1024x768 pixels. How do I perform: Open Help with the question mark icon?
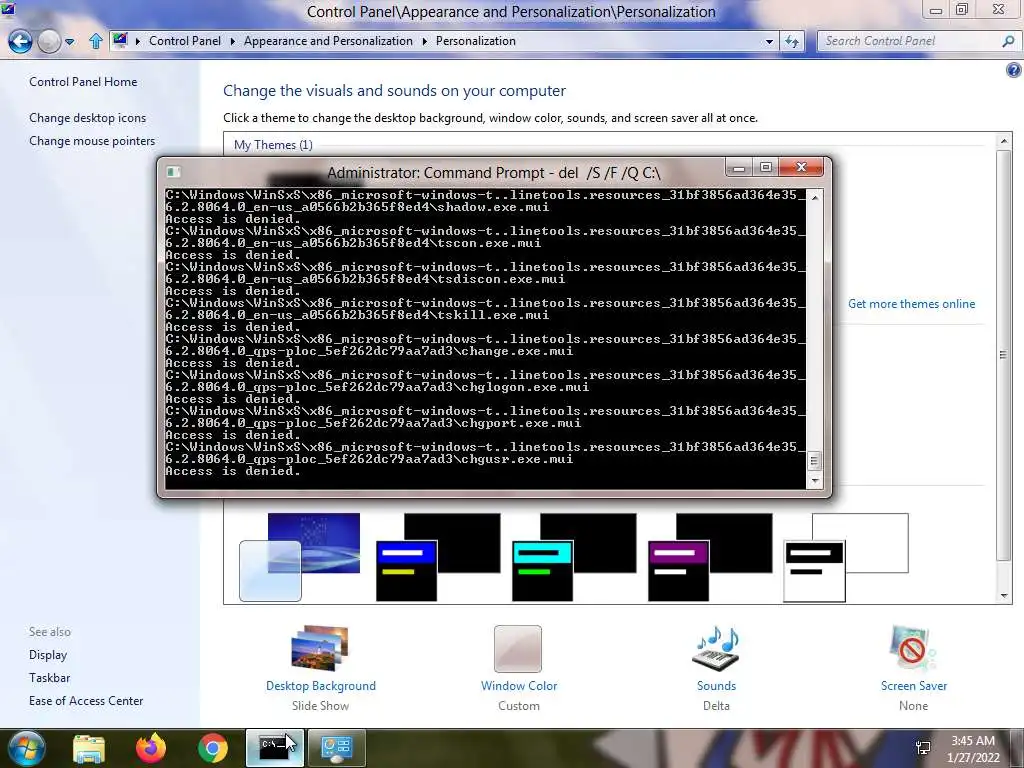point(1014,70)
